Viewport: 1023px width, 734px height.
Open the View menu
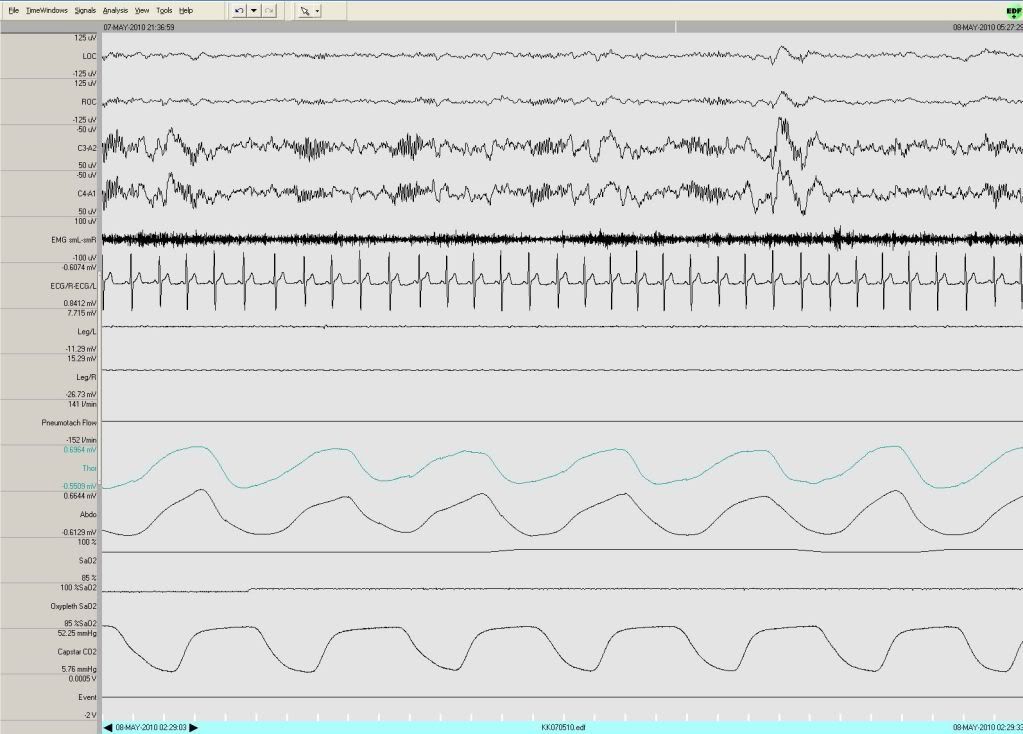tap(142, 10)
